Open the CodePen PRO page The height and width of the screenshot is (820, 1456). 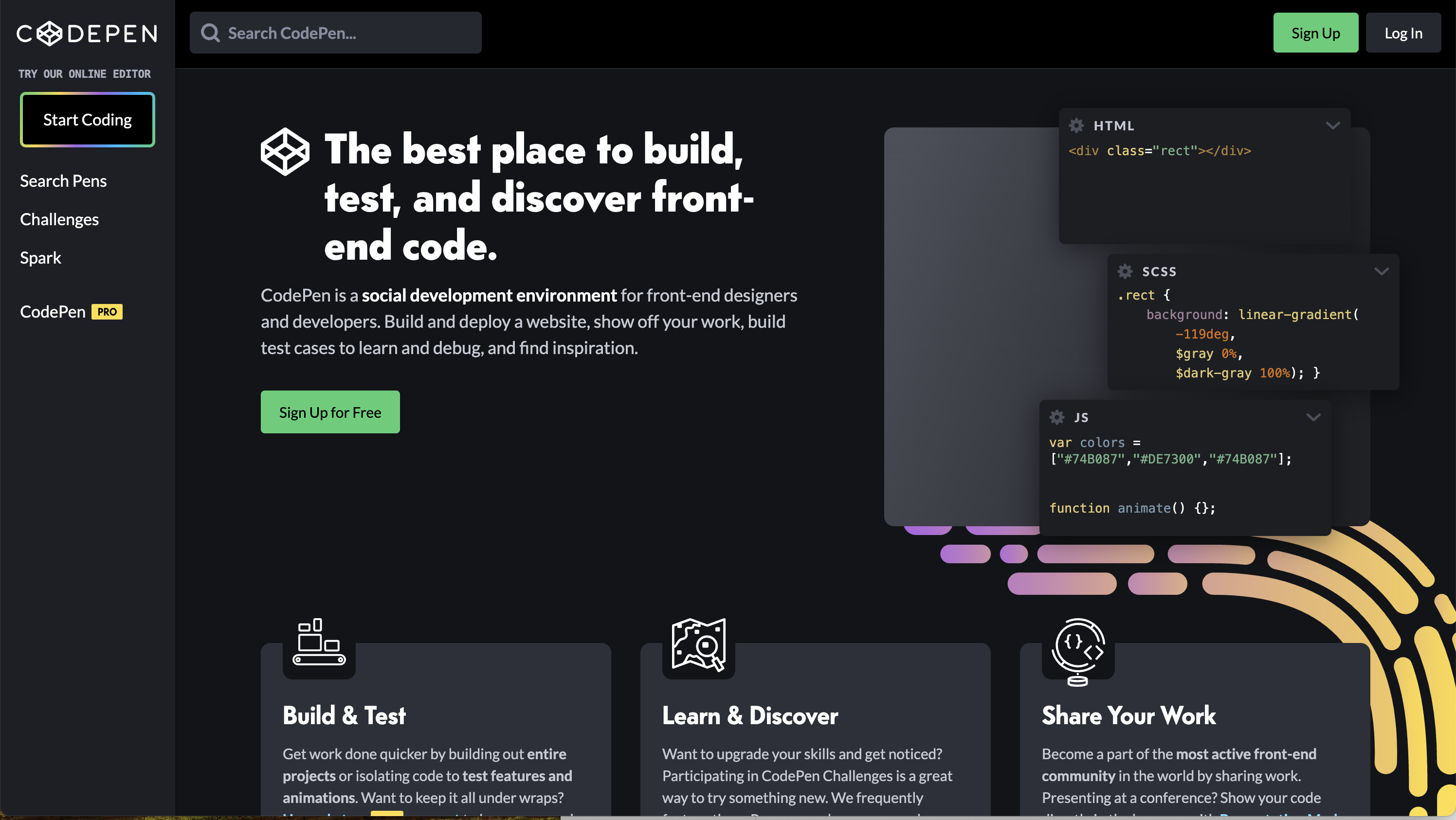(70, 311)
